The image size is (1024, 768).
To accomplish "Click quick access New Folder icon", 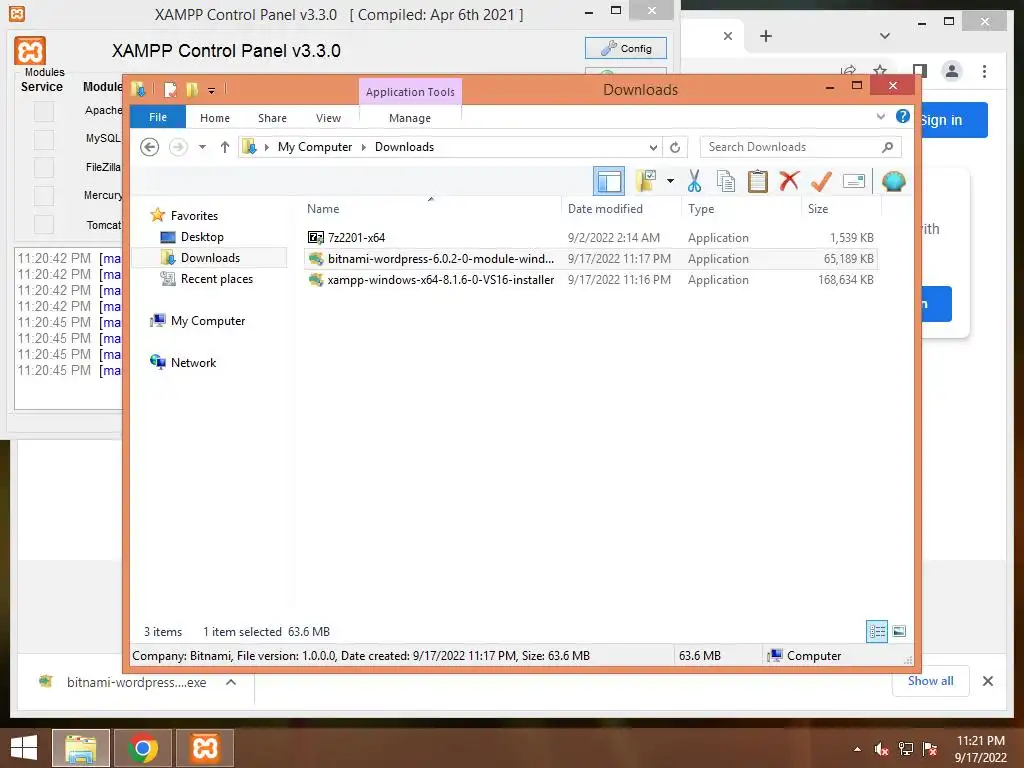I will (x=192, y=89).
